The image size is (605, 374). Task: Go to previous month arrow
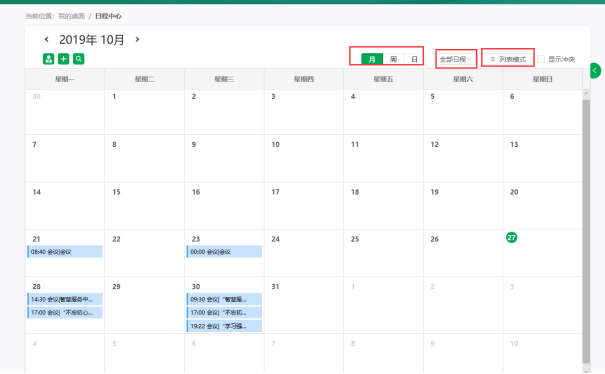(47, 39)
